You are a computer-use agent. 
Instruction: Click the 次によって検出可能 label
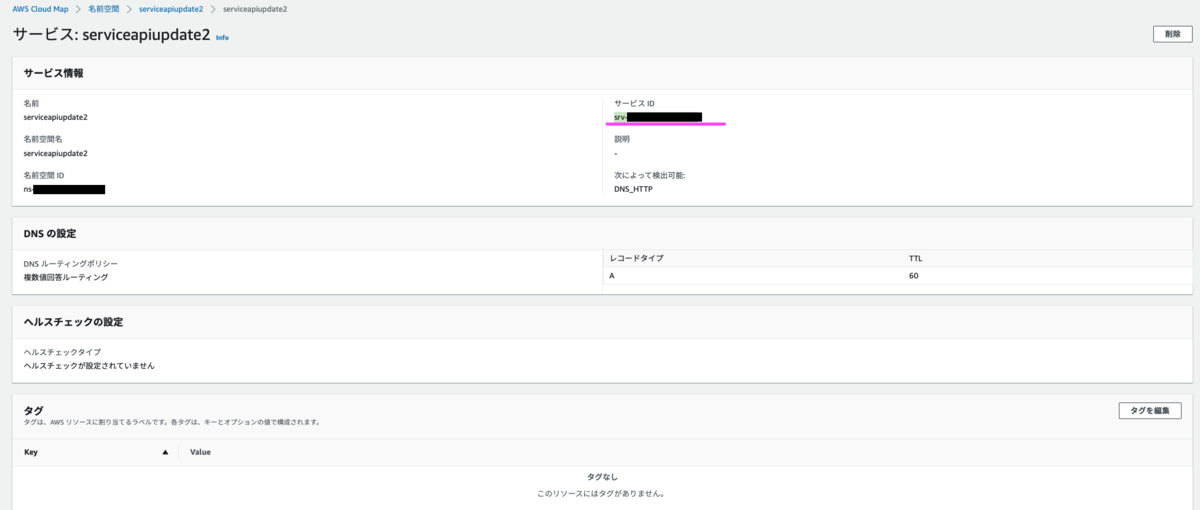(649, 175)
